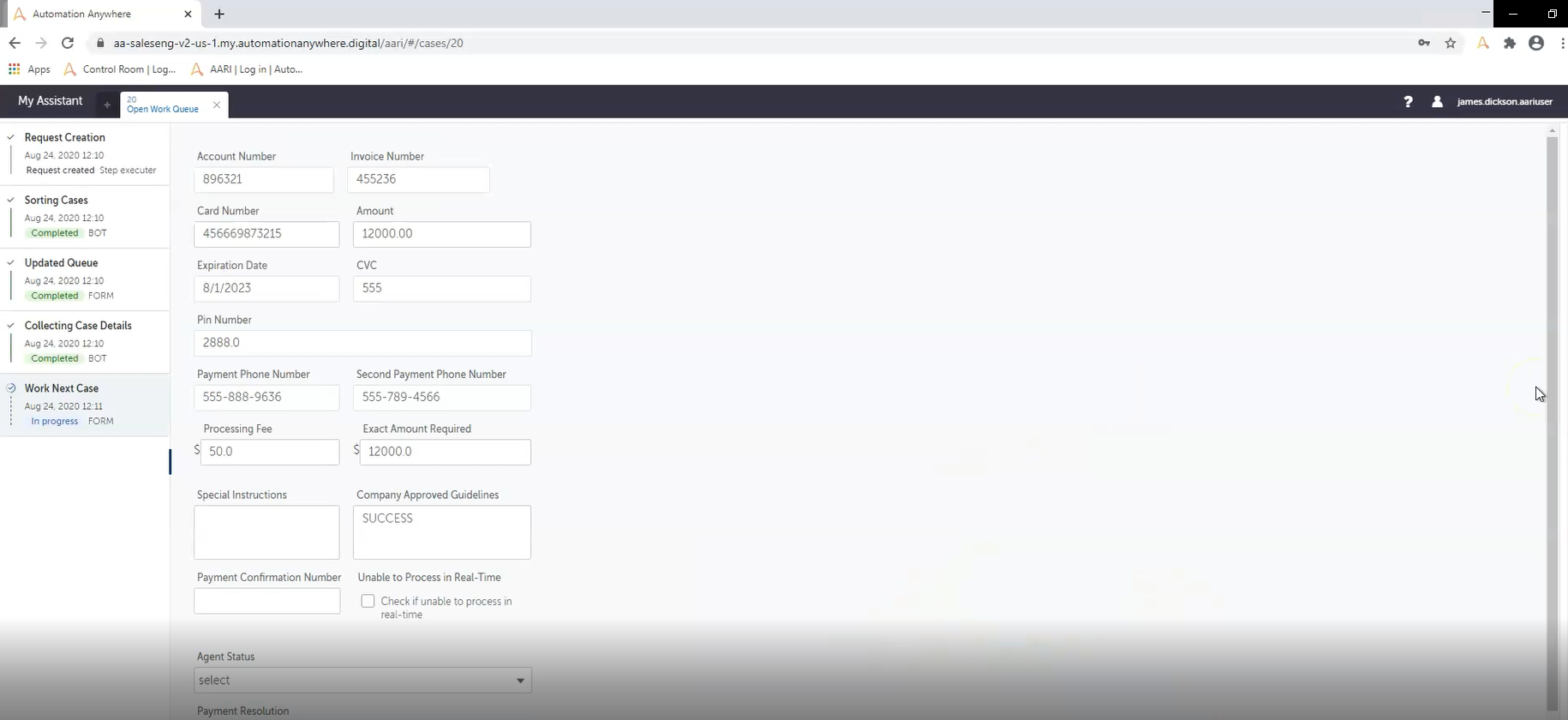Close the Open Work Queue tab

click(x=217, y=105)
